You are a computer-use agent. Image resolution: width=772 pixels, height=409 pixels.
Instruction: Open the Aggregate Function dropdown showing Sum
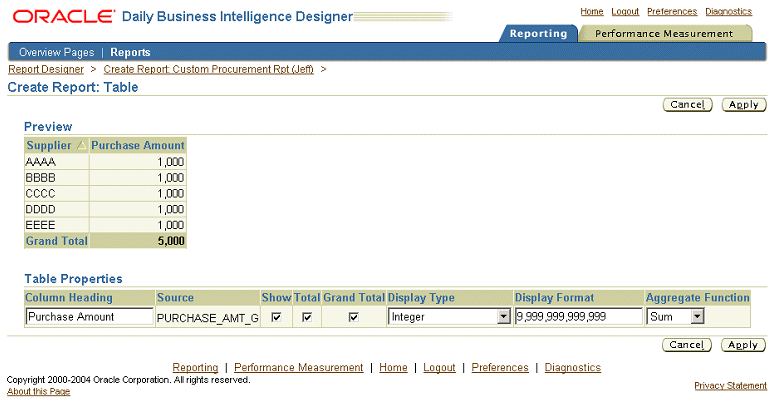click(x=675, y=316)
